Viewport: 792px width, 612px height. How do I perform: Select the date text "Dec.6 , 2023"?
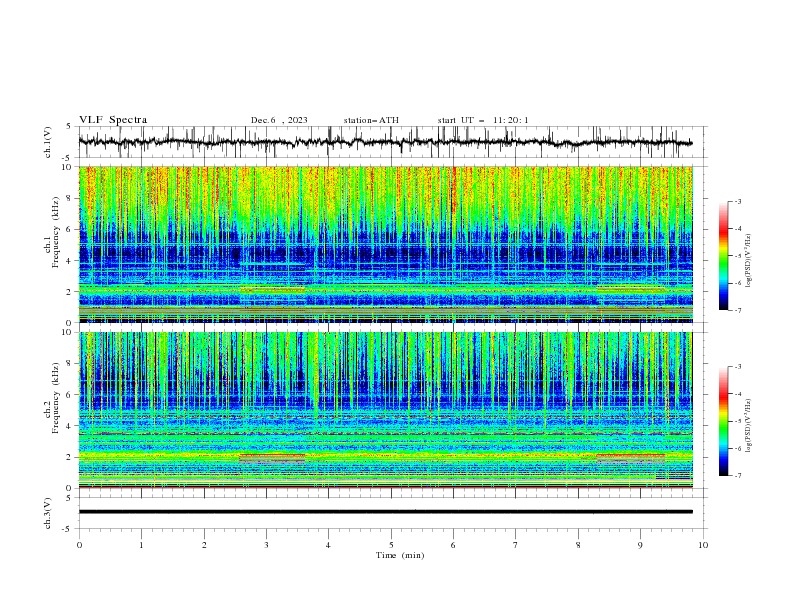[279, 120]
